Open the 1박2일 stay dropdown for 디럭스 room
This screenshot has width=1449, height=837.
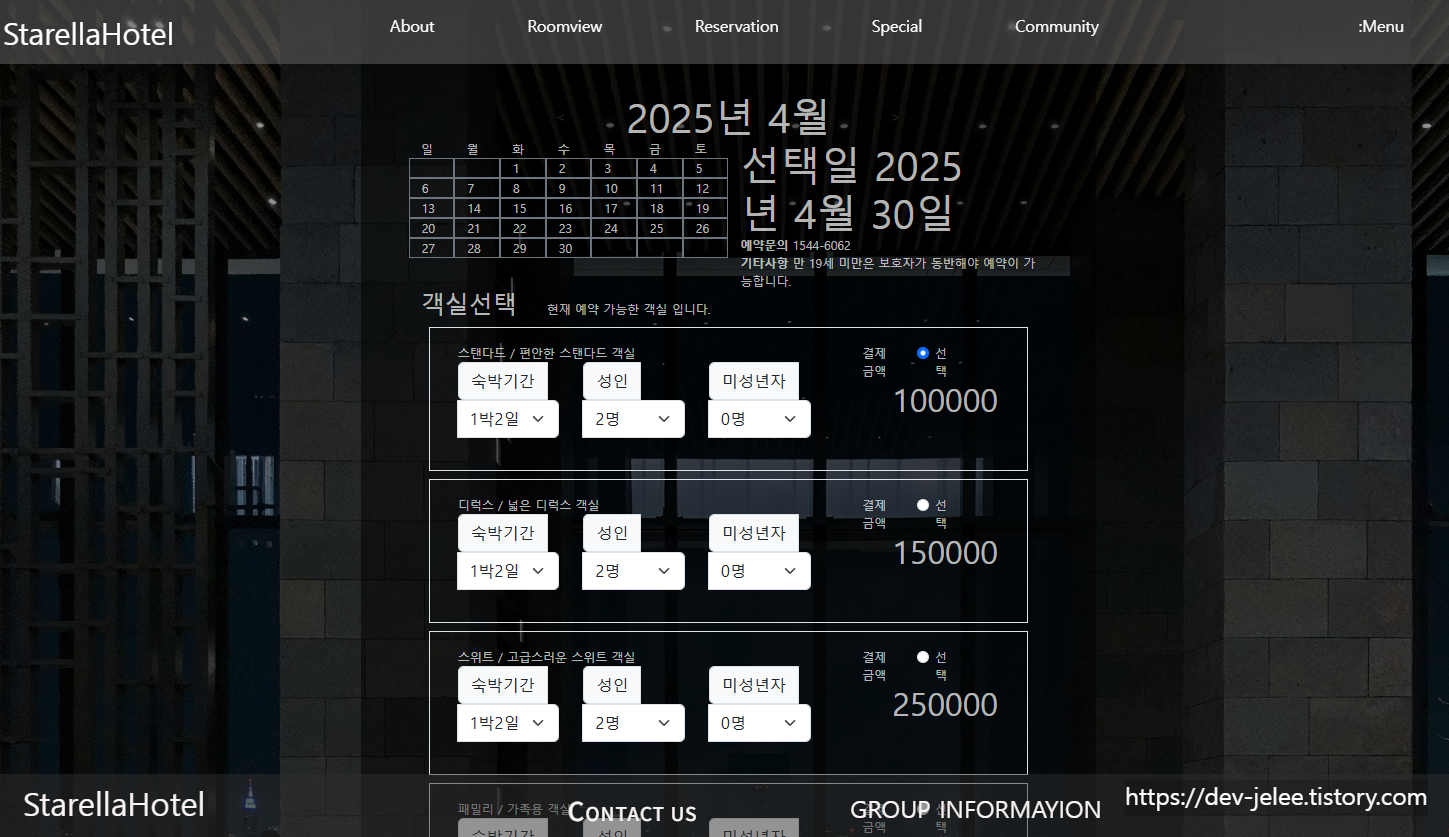coord(508,571)
